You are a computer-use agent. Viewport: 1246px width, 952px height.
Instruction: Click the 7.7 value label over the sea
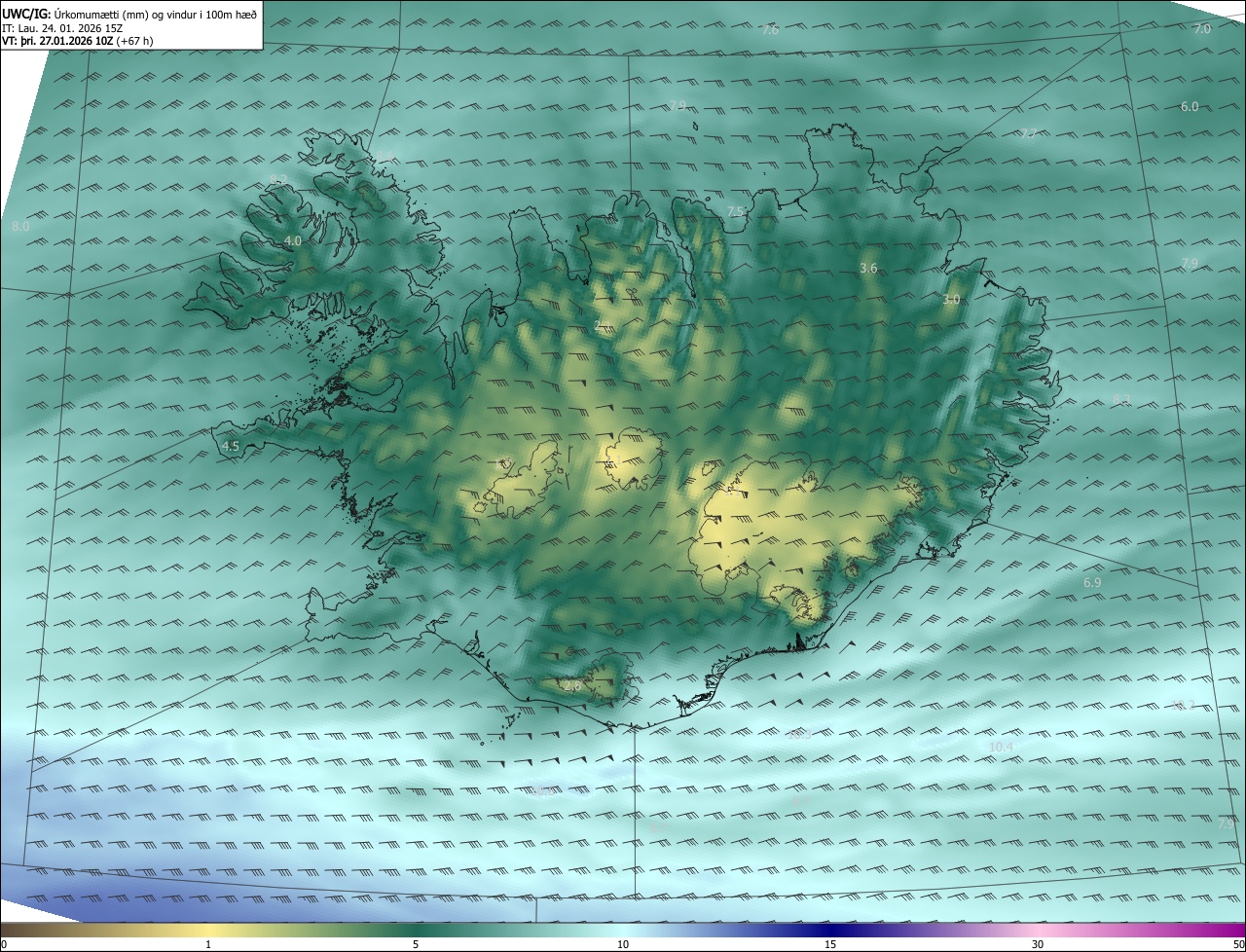pos(1028,134)
